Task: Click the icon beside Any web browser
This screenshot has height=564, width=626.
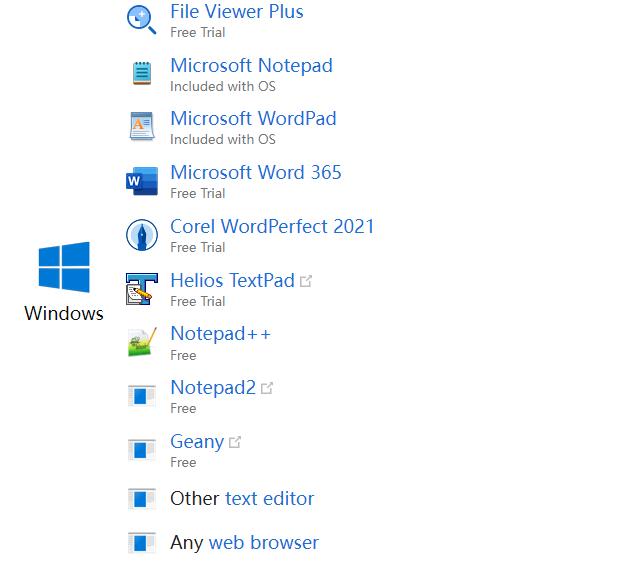Action: (141, 542)
